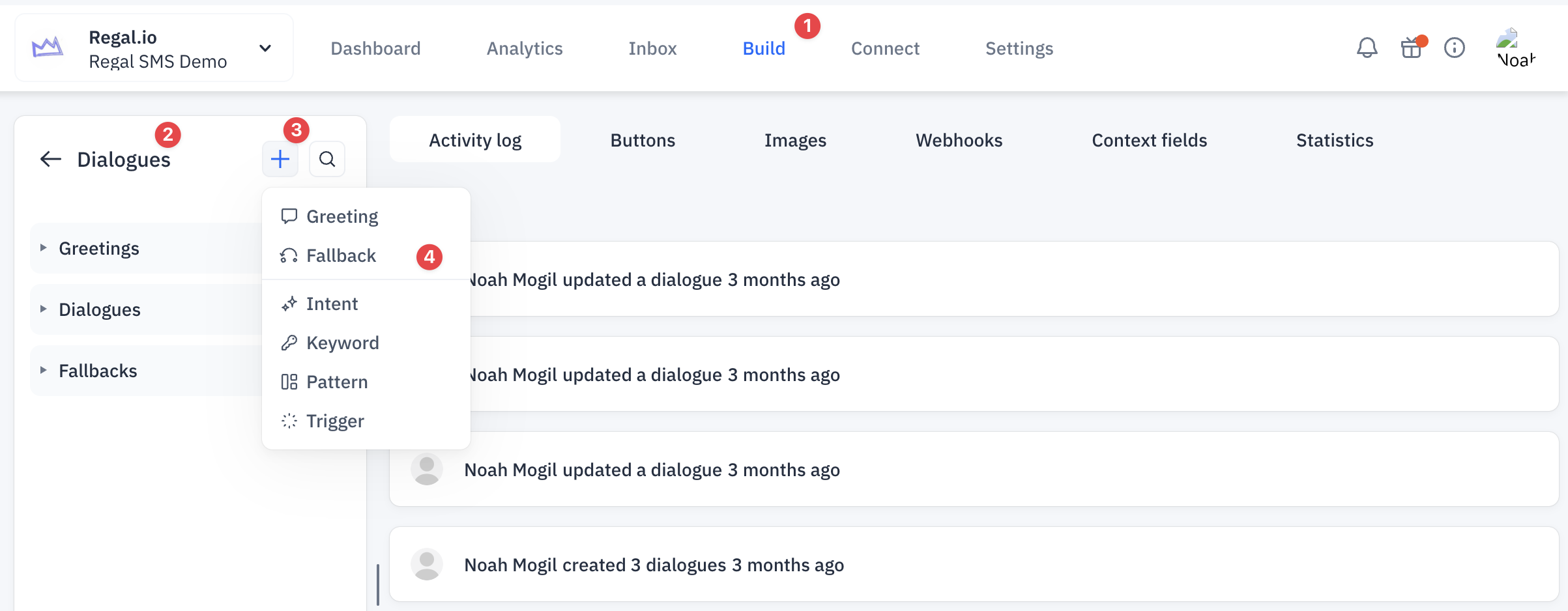This screenshot has height=611, width=1568.
Task: Open the Inbox navigation link
Action: (652, 48)
